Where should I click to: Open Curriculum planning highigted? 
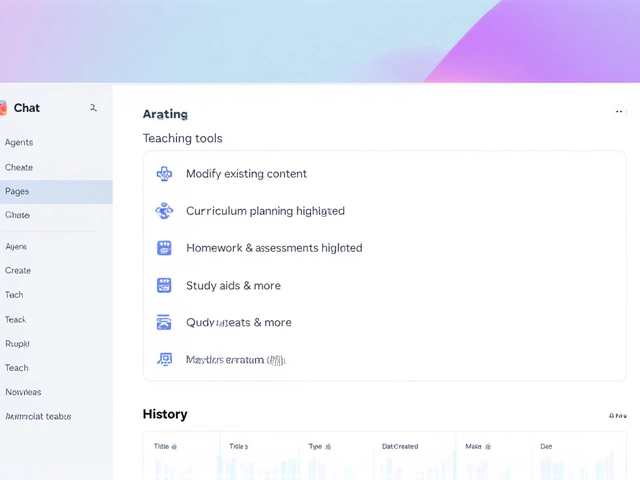coord(265,211)
